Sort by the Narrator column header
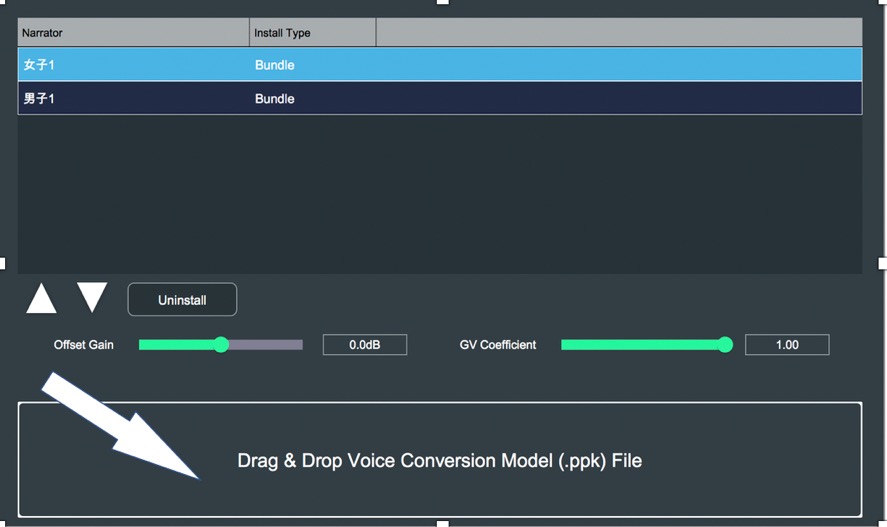887x527 pixels. (x=133, y=33)
